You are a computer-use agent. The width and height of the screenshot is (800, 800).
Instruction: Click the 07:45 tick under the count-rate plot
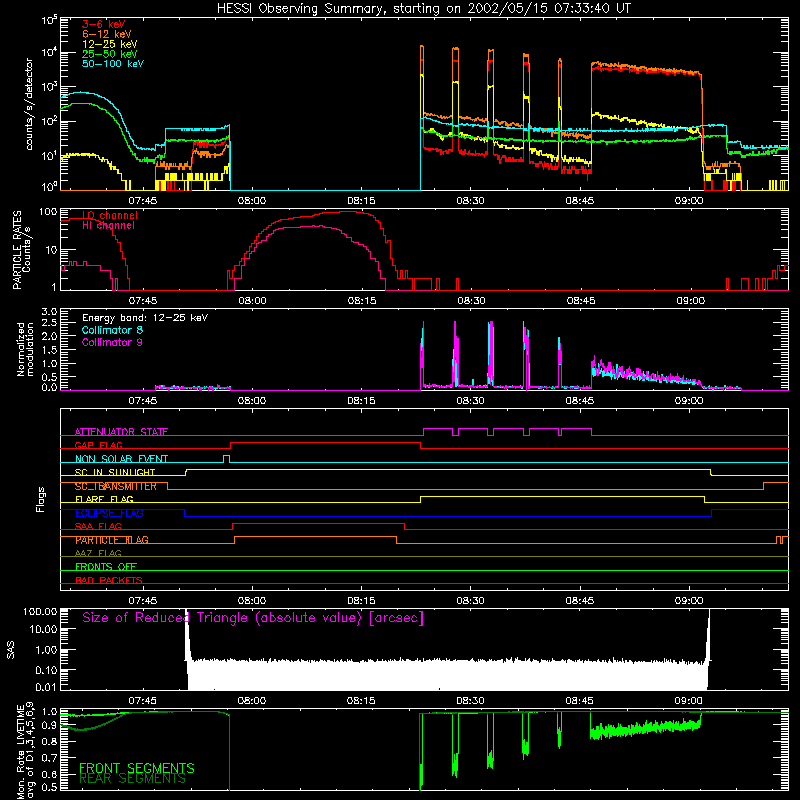[142, 201]
